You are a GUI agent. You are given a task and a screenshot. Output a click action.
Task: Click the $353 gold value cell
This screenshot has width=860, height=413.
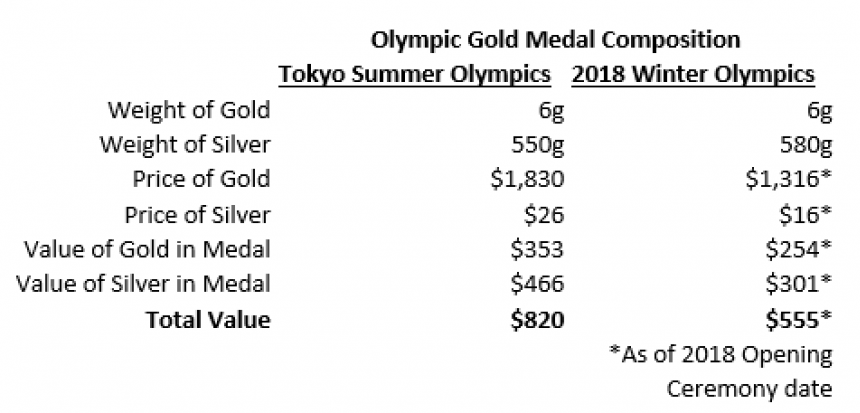tap(529, 250)
